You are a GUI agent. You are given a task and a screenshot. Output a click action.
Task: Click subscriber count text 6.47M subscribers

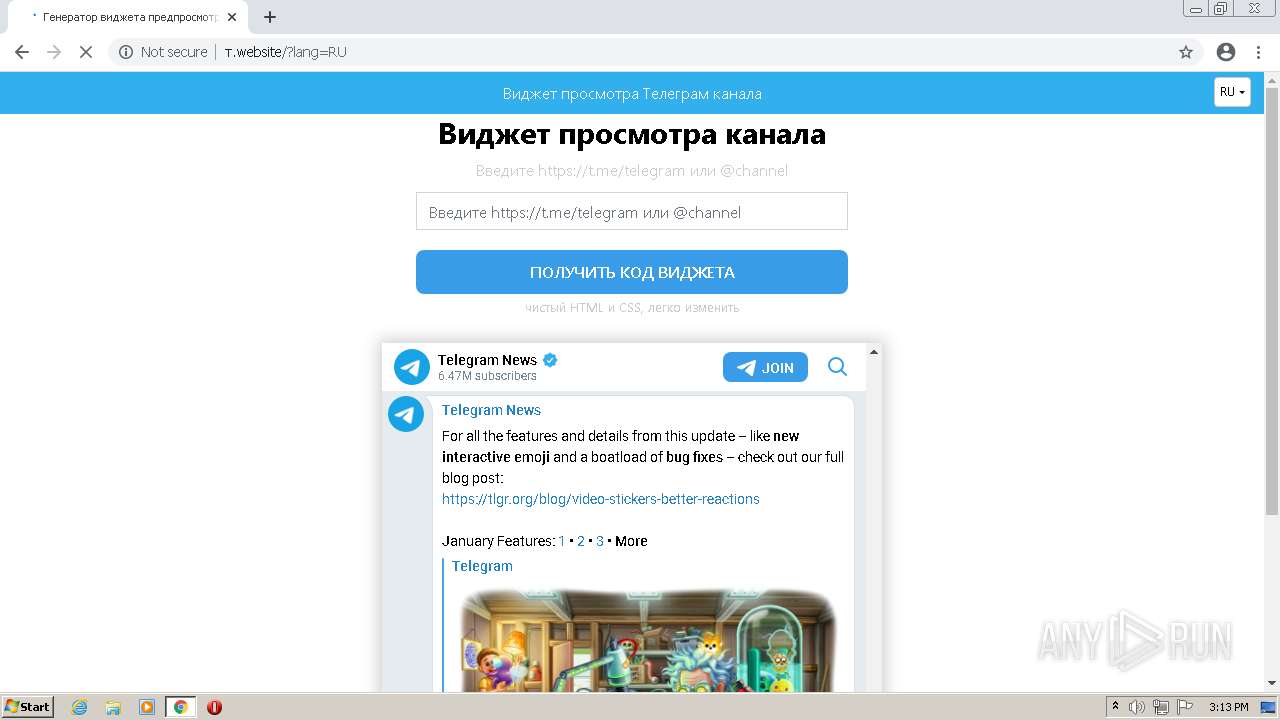pos(487,376)
